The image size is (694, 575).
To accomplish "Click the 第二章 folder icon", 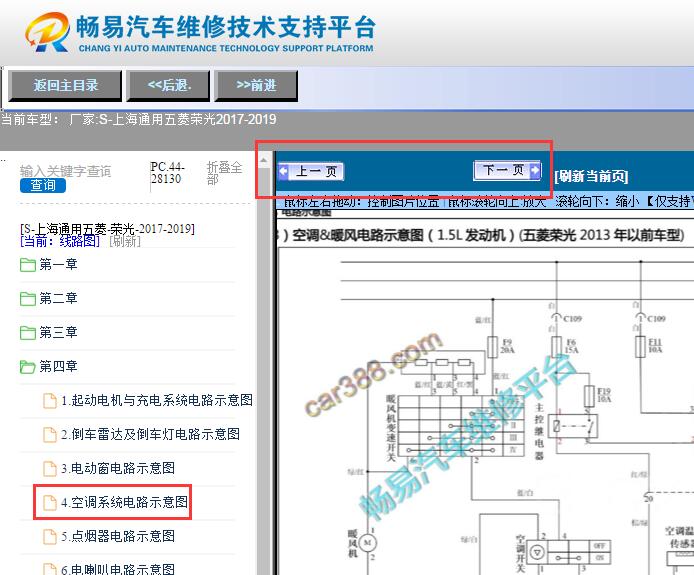I will click(x=28, y=299).
